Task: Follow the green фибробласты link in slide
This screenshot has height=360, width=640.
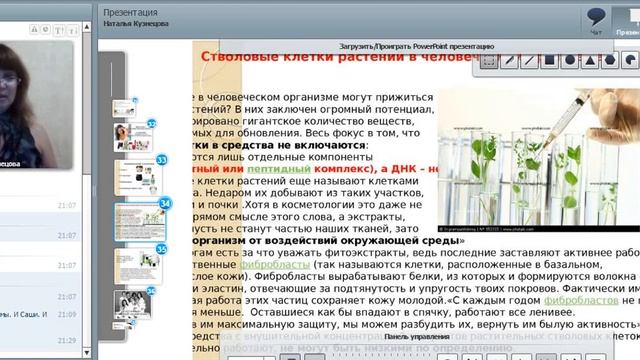Action: tap(275, 265)
